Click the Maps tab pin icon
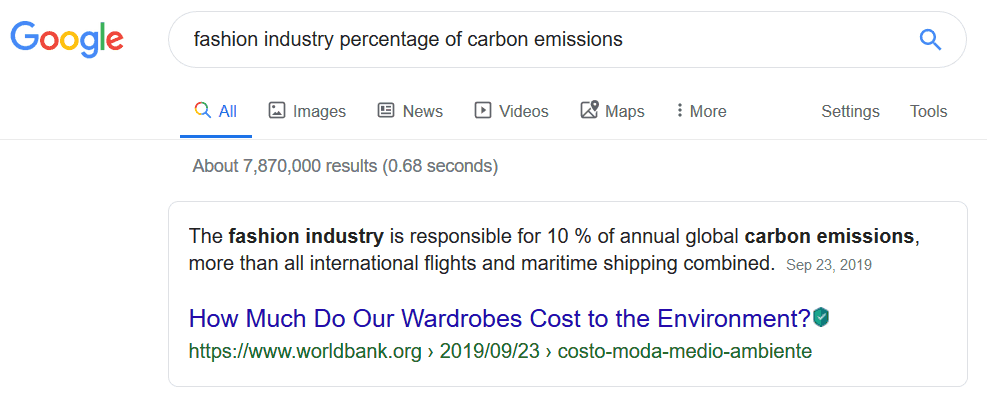The width and height of the screenshot is (987, 393). [x=589, y=110]
